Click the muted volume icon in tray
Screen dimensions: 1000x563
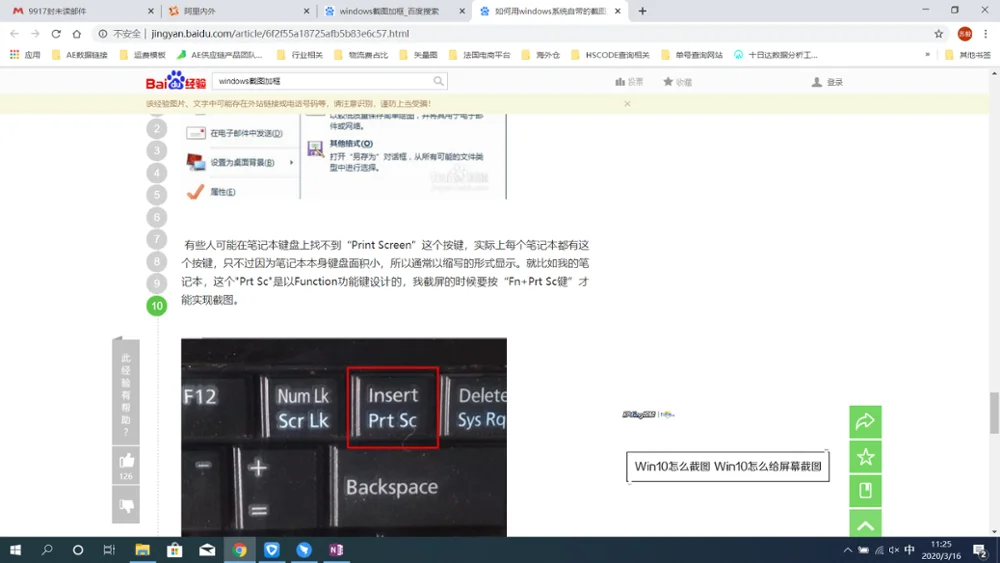tap(894, 550)
